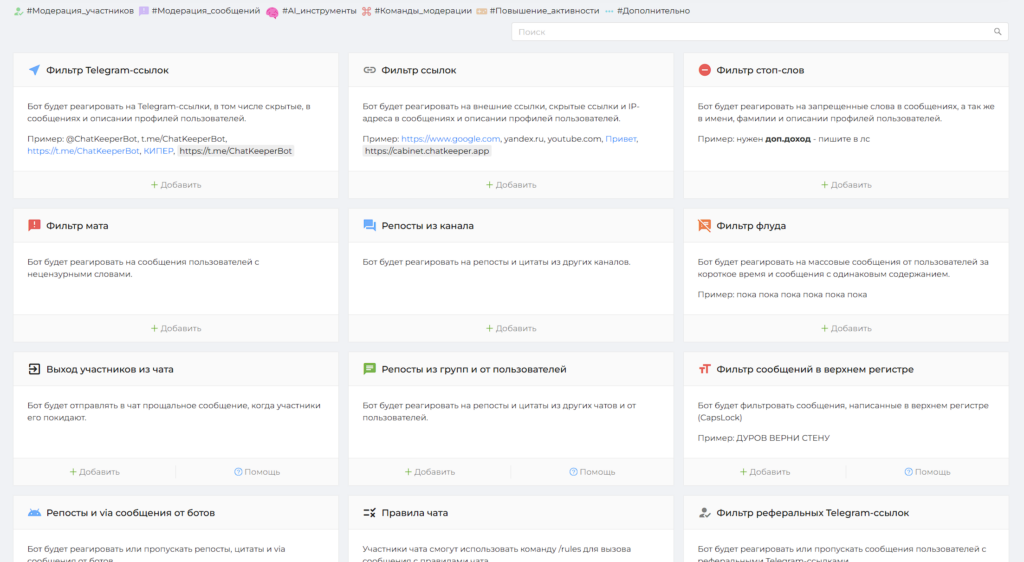Add the Фильтр флуда module
The height and width of the screenshot is (562, 1024).
[846, 328]
